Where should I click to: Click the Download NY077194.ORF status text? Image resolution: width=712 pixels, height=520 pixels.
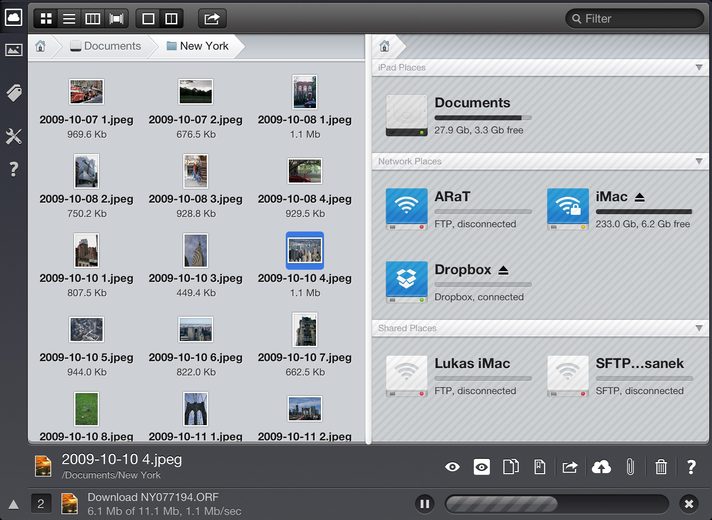153,497
